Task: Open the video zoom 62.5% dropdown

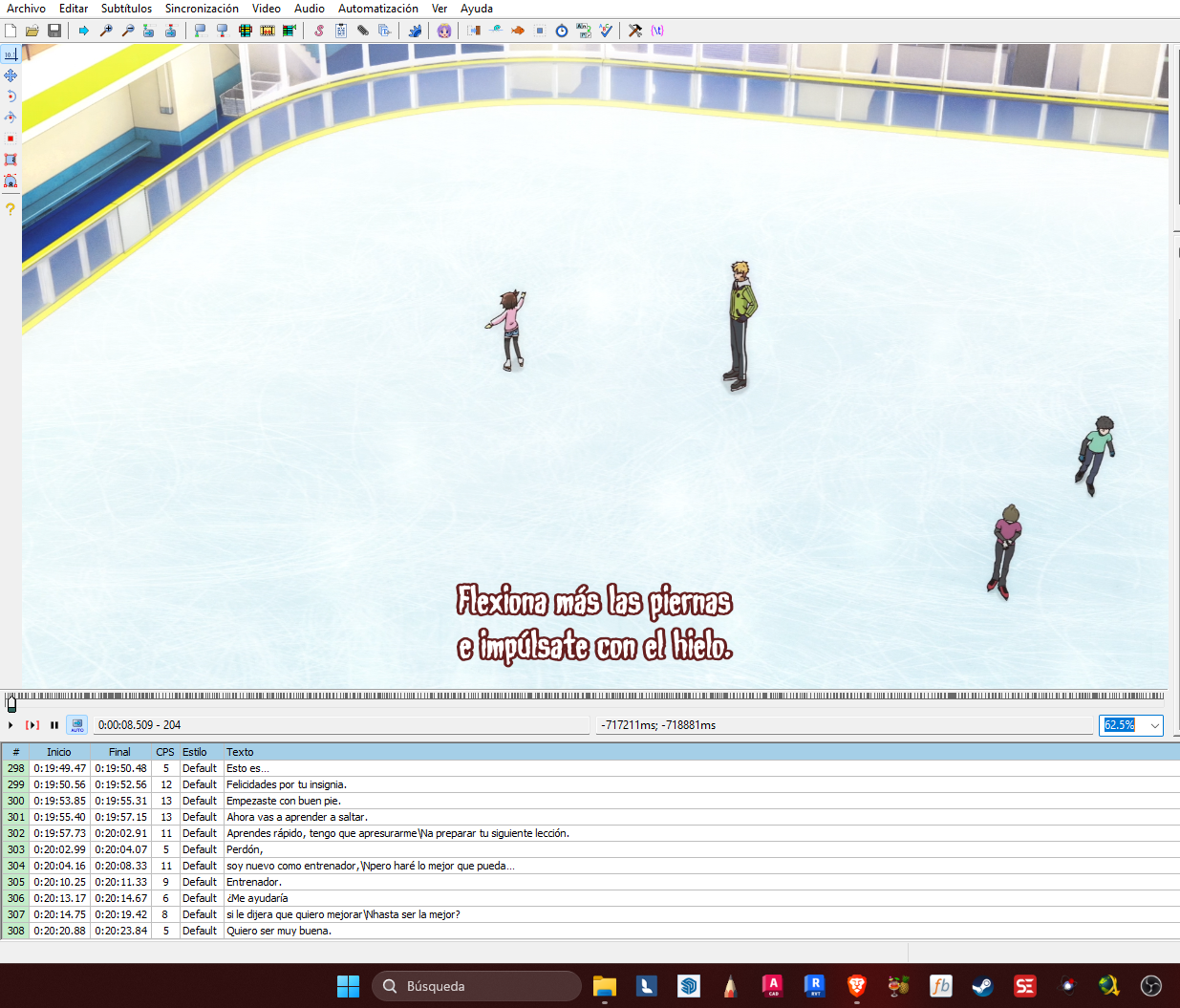Action: [x=1131, y=725]
